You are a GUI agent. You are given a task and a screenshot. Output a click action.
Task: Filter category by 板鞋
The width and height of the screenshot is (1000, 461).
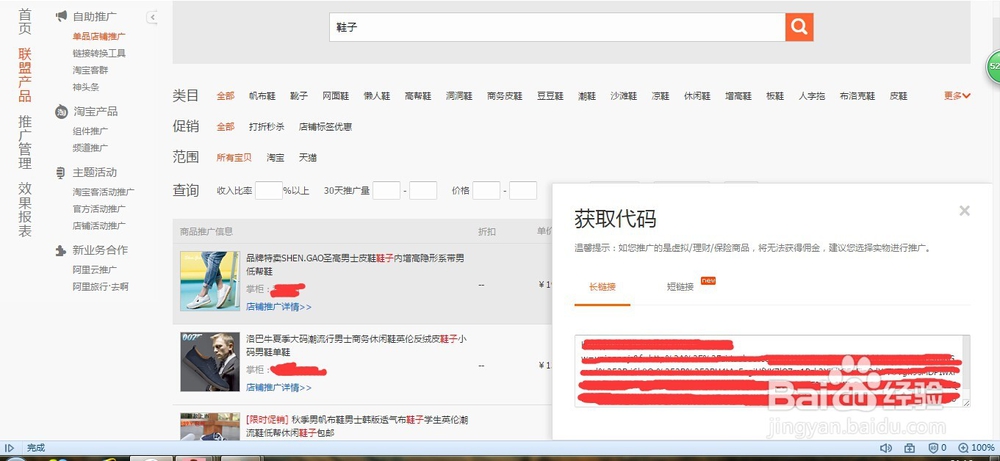(x=775, y=96)
